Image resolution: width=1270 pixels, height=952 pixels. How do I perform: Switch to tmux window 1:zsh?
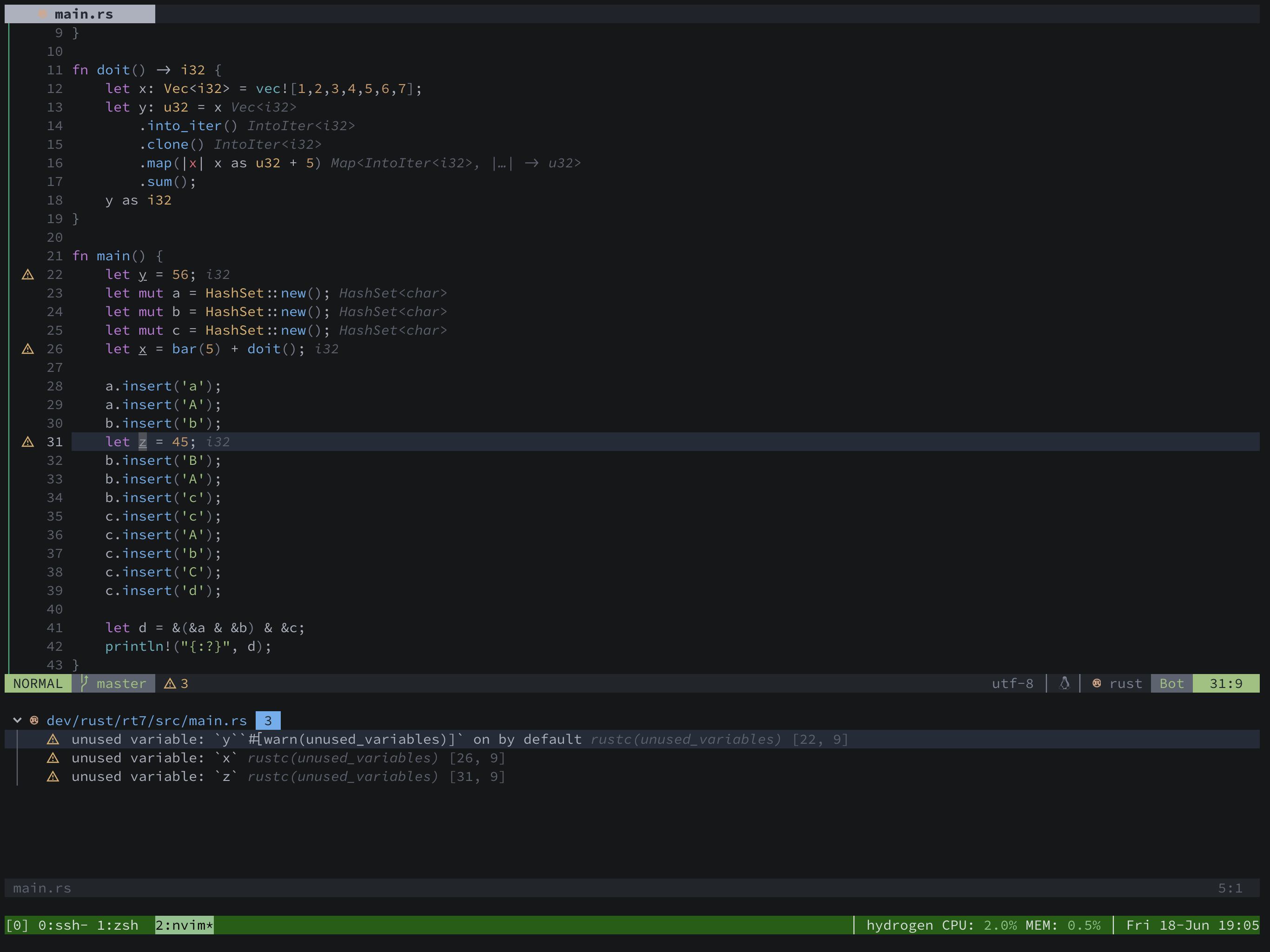click(x=118, y=925)
